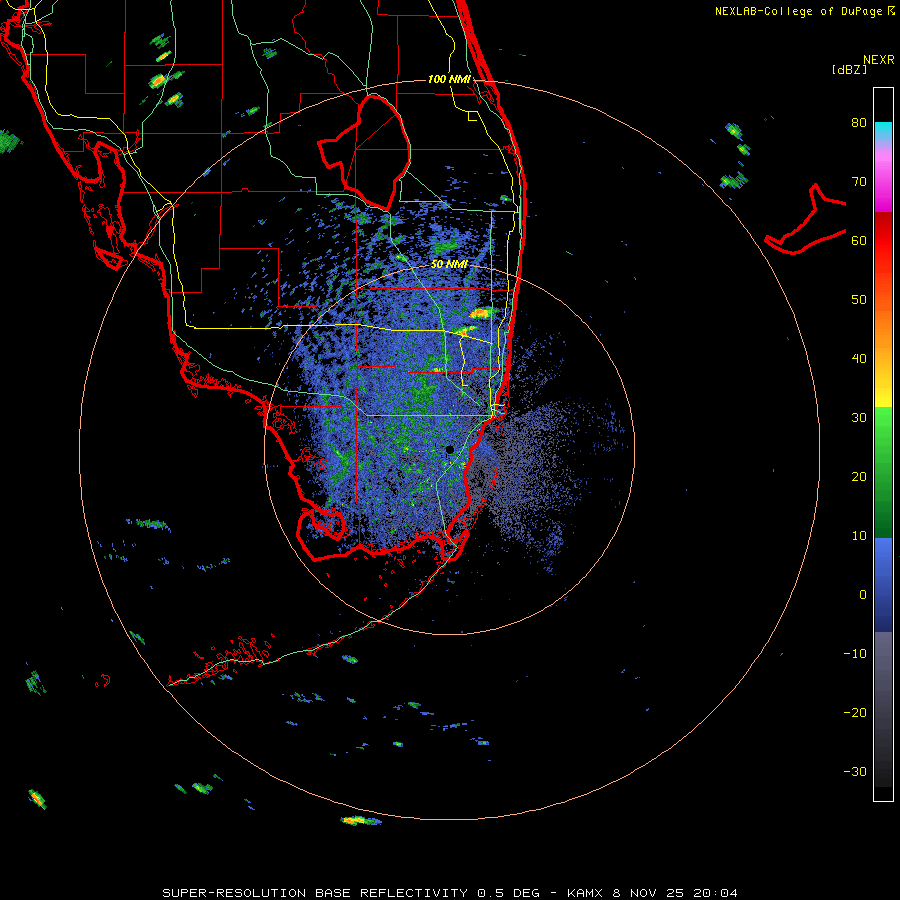Click the black radar site dot near Miami
Viewport: 900px width, 900px height.
tap(449, 449)
